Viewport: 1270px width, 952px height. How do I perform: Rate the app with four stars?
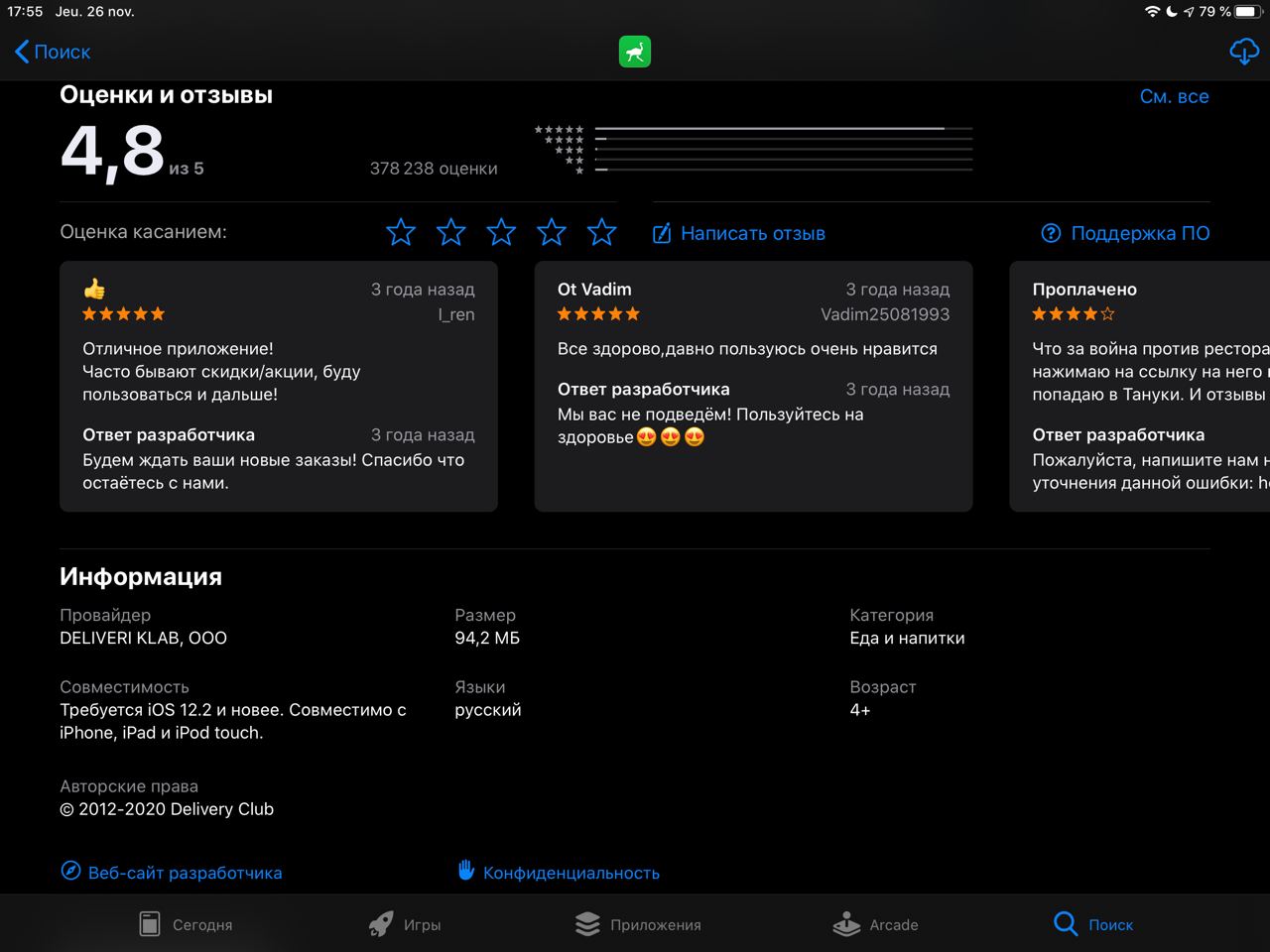point(552,232)
